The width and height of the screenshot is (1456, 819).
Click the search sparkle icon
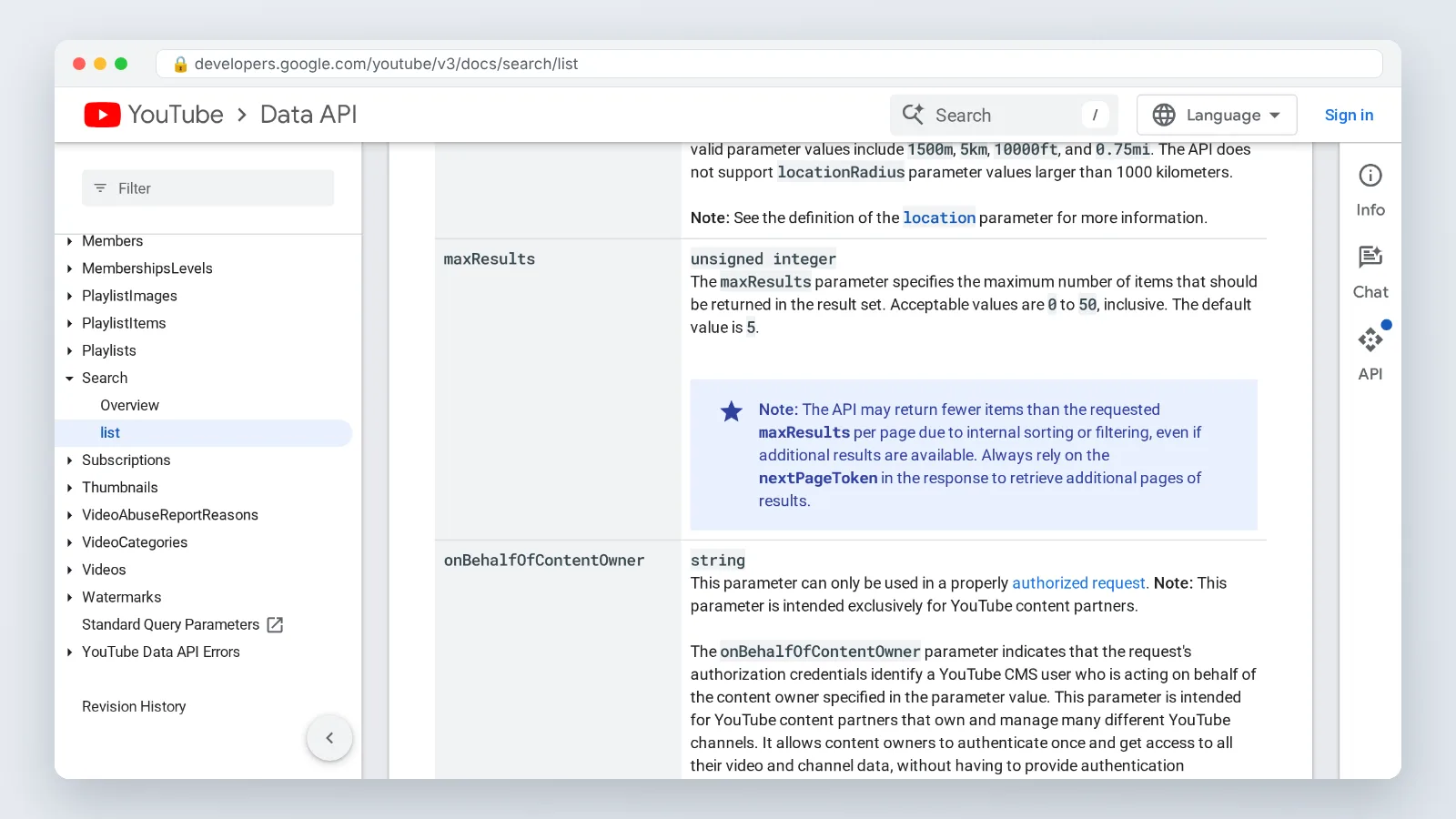[x=913, y=114]
